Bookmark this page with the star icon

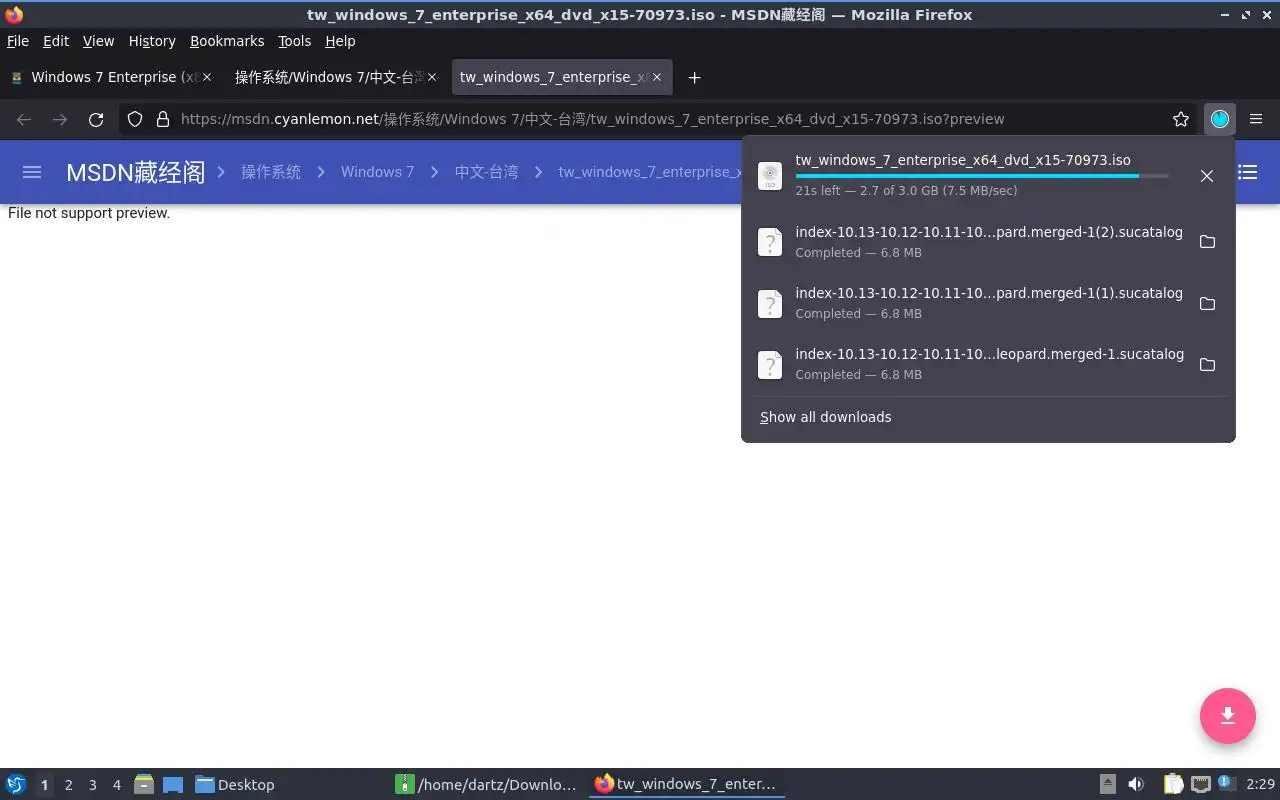point(1181,119)
